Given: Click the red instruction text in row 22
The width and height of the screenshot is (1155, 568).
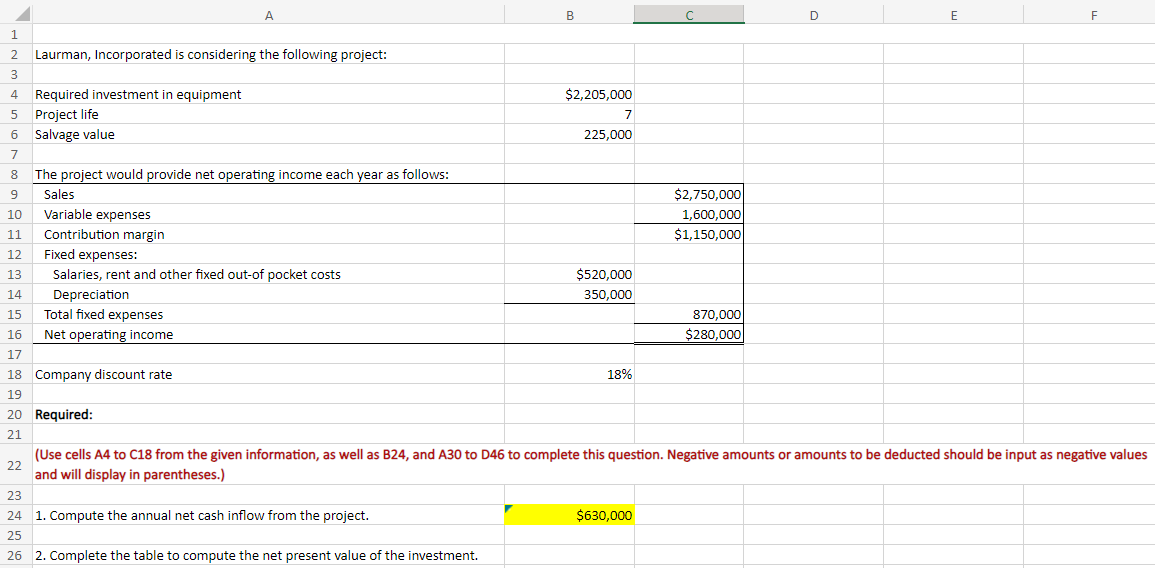Looking at the screenshot, I should (x=591, y=464).
